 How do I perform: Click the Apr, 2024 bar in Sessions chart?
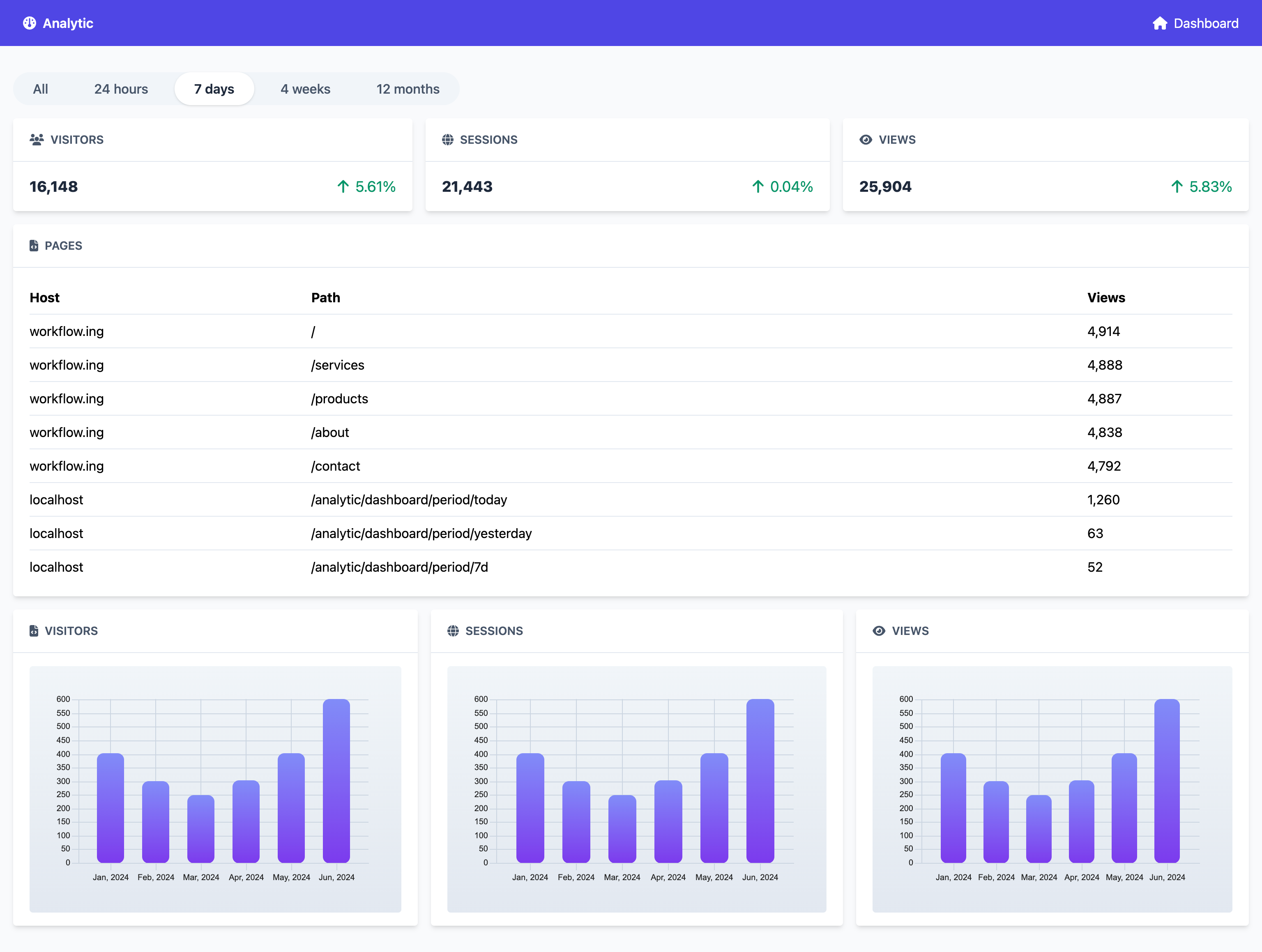(668, 821)
